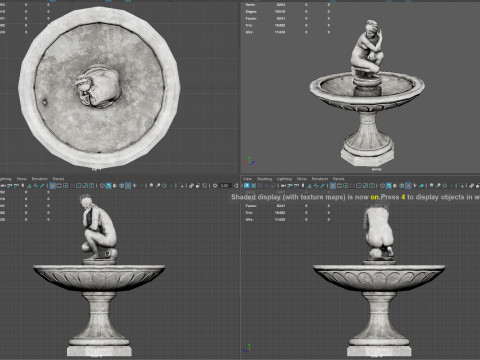Click Select Camera icon in back-view panel
Image resolution: width=480 pixels, height=360 pixels.
click(283, 186)
